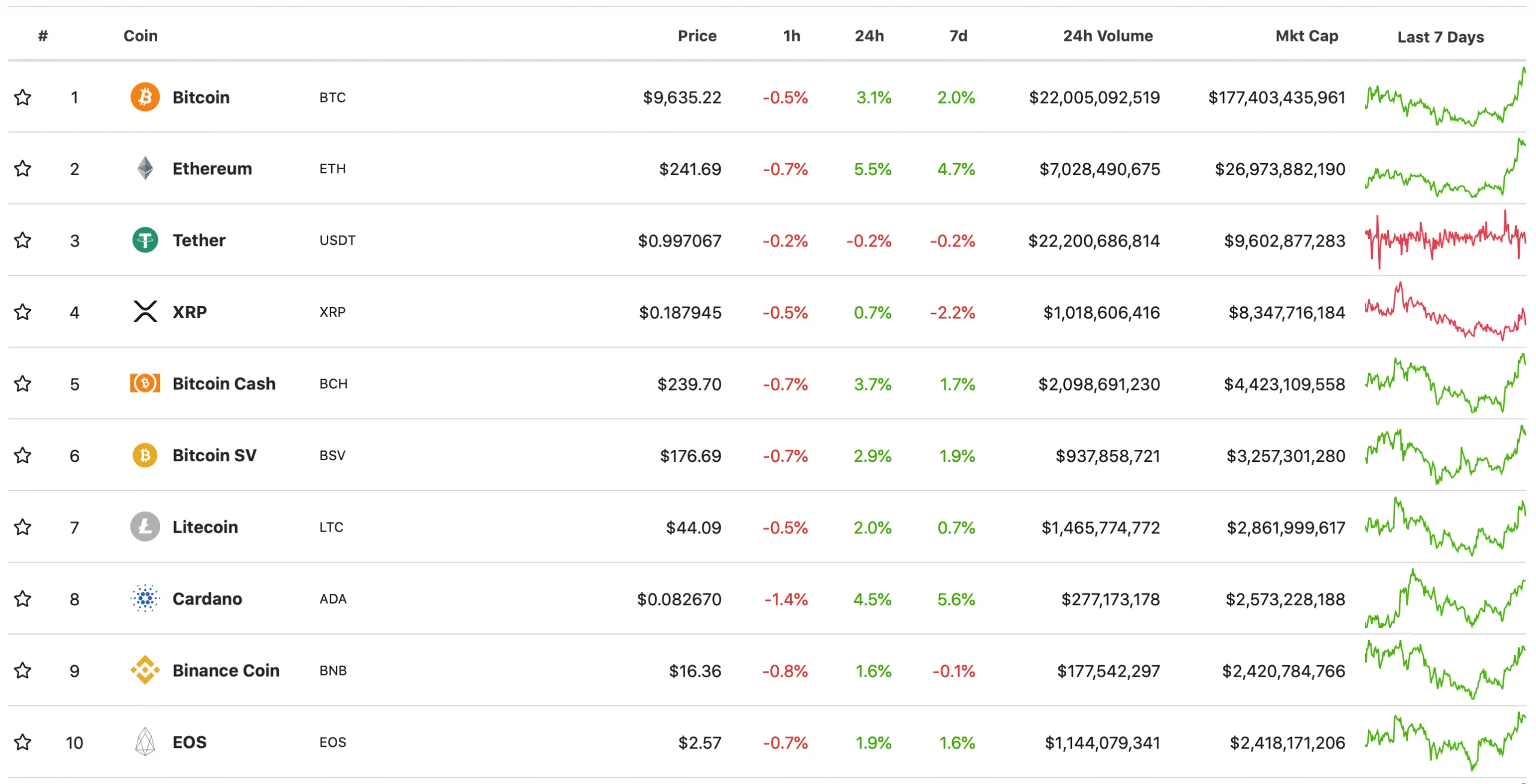This screenshot has height=784, width=1536.
Task: Open Ethereum's 7-day sparkline chart
Action: tap(1445, 168)
